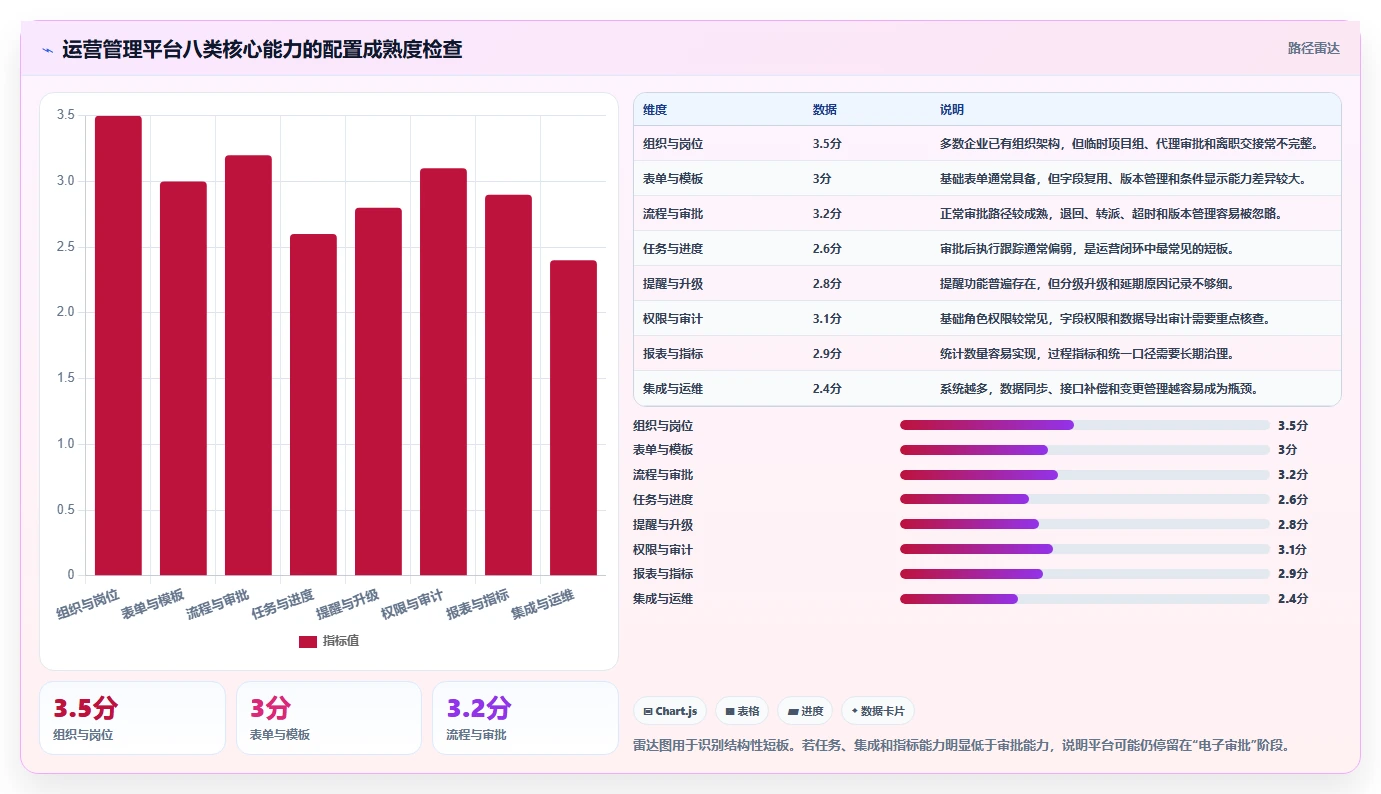
Task: Click the 任务与进度 x-axis label
Action: tap(285, 605)
